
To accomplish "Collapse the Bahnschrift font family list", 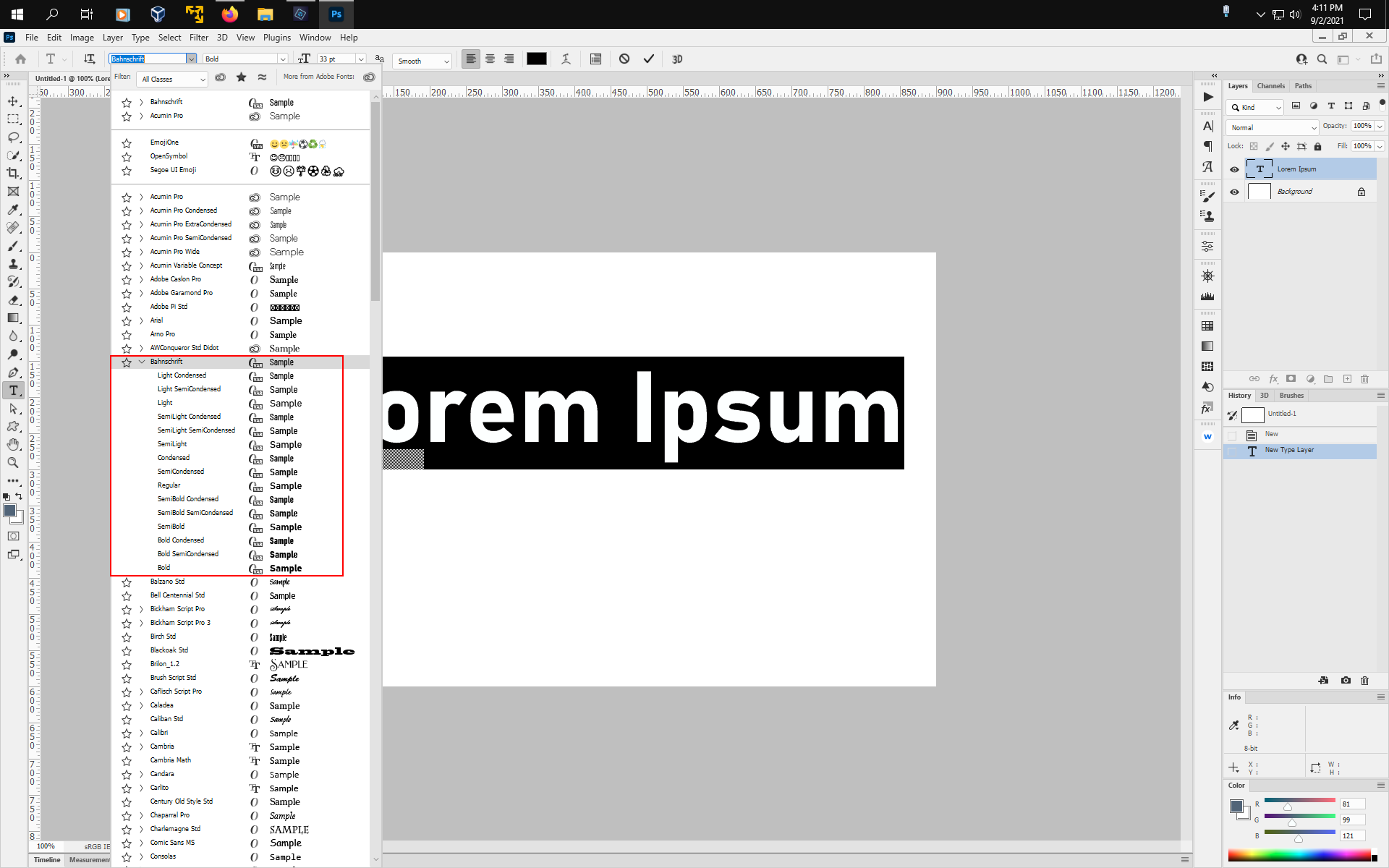I will tap(141, 362).
